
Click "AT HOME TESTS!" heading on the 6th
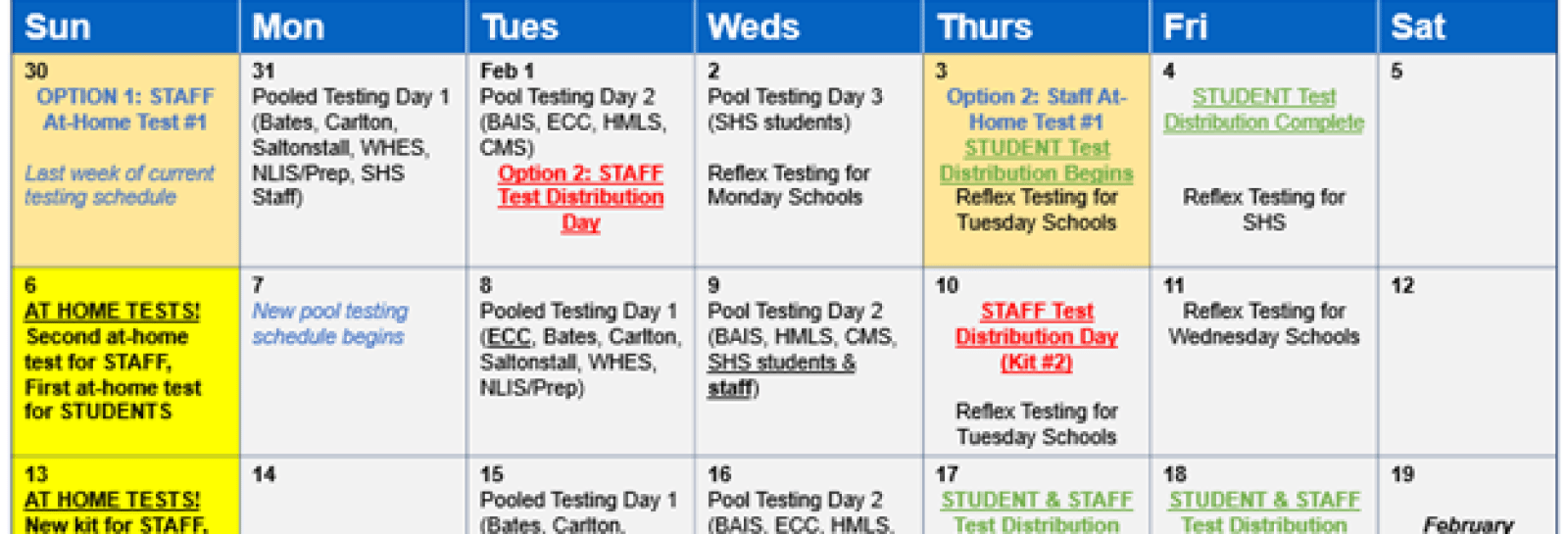pos(112,312)
